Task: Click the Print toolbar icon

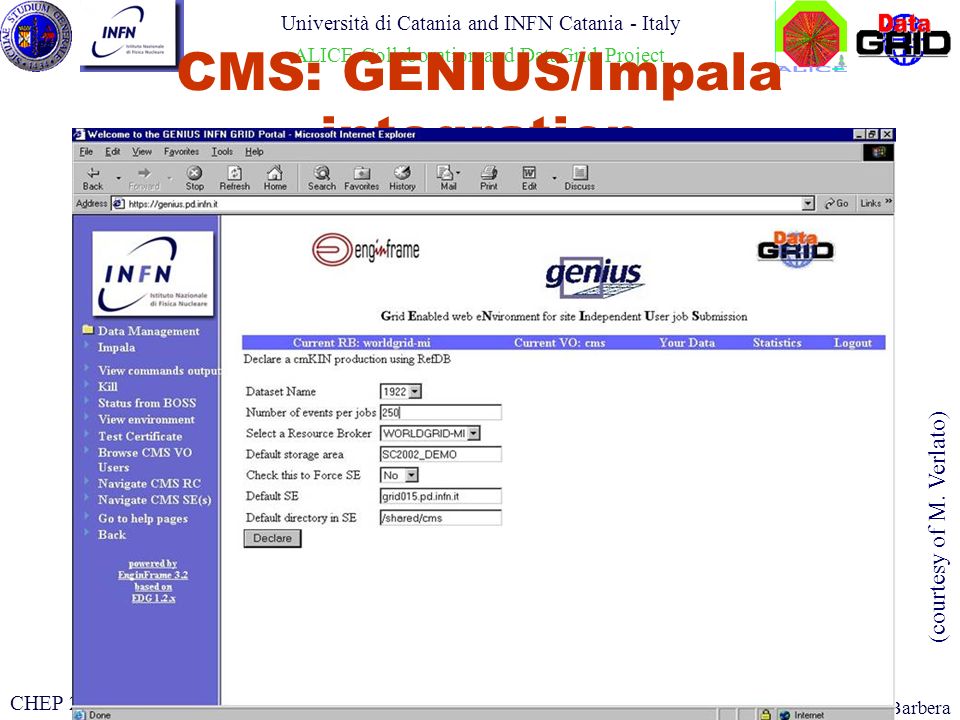Action: pos(489,178)
